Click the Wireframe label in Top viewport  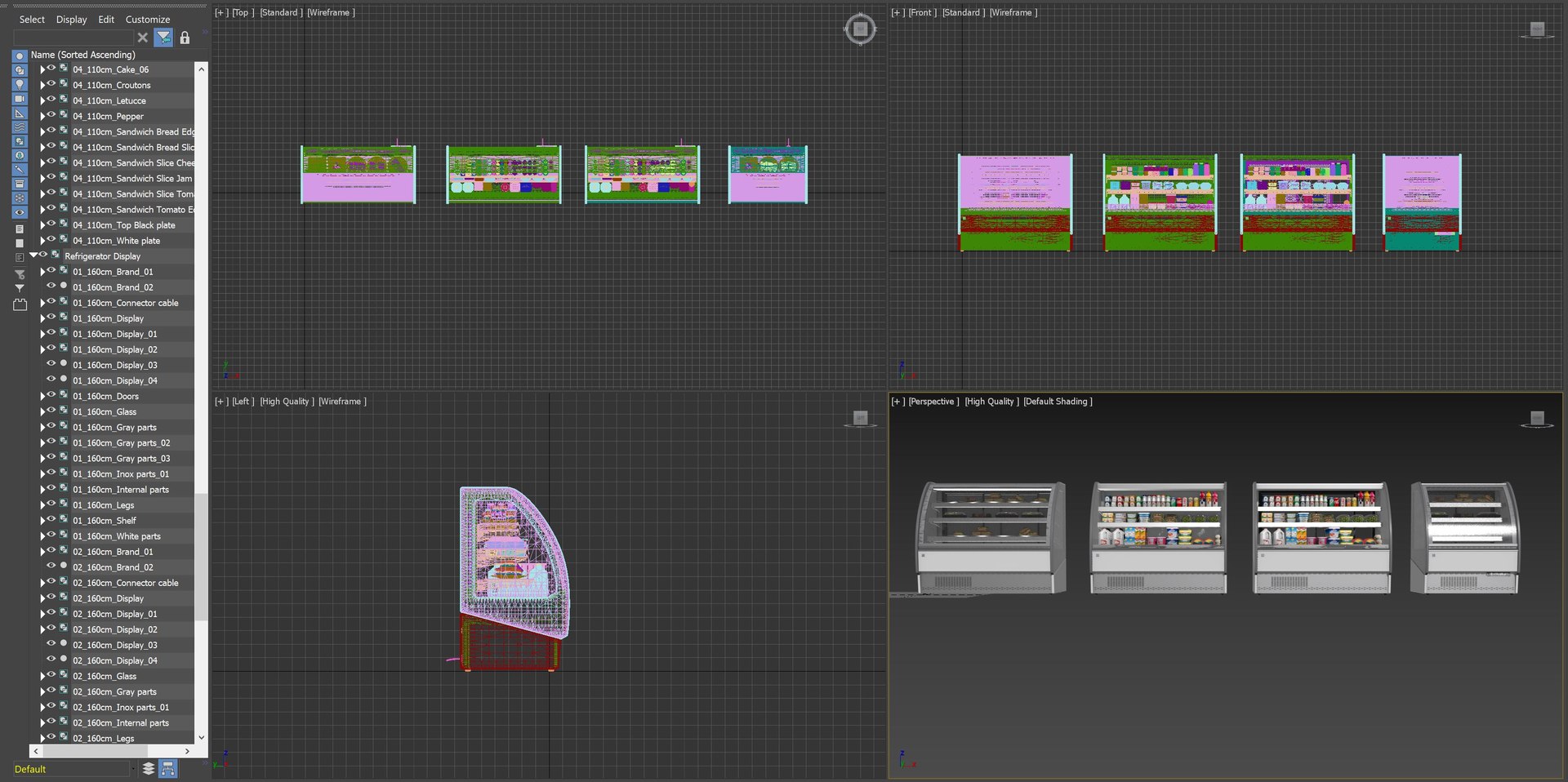(331, 12)
